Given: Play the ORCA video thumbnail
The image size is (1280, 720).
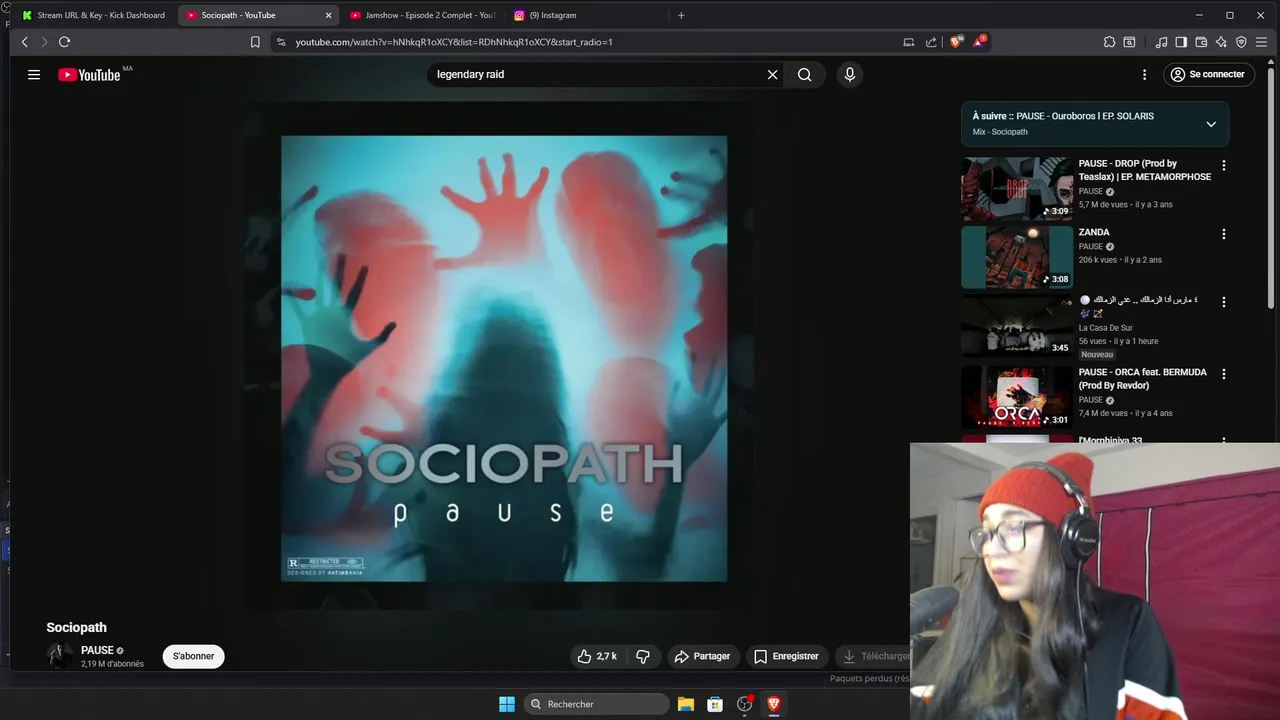Looking at the screenshot, I should click(x=1017, y=397).
